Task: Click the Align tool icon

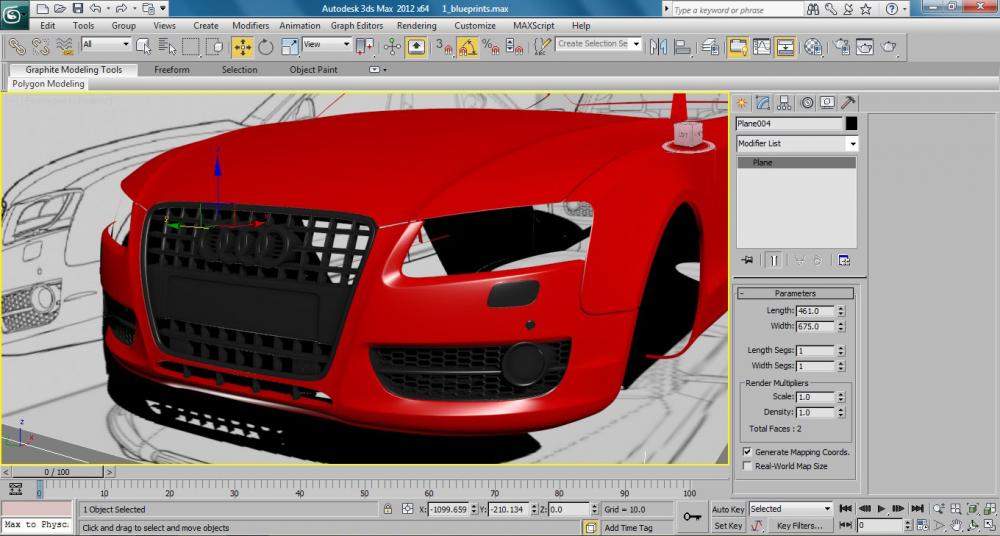Action: pos(682,46)
